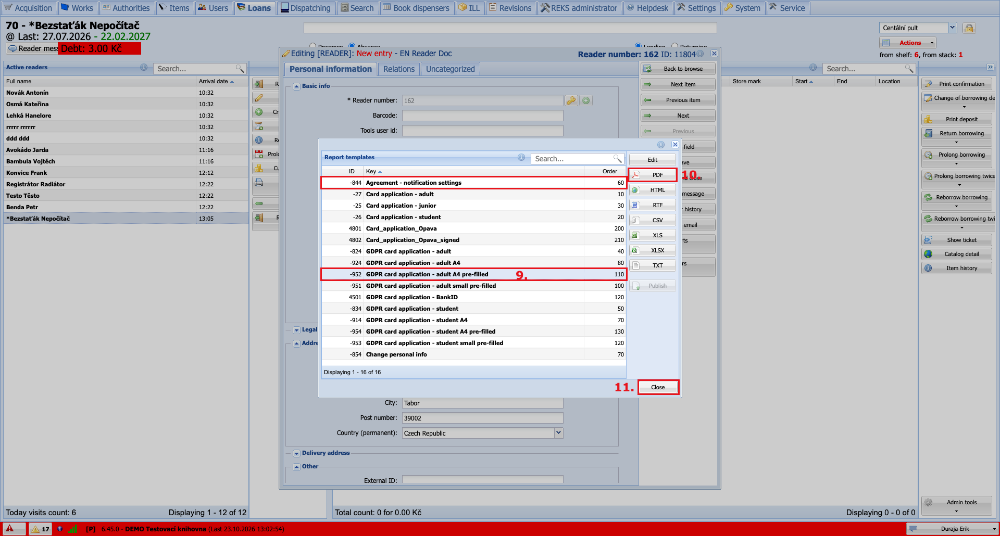The image size is (1000, 536).
Task: Select 'Agreement - notification settings' template row
Action: pos(473,182)
